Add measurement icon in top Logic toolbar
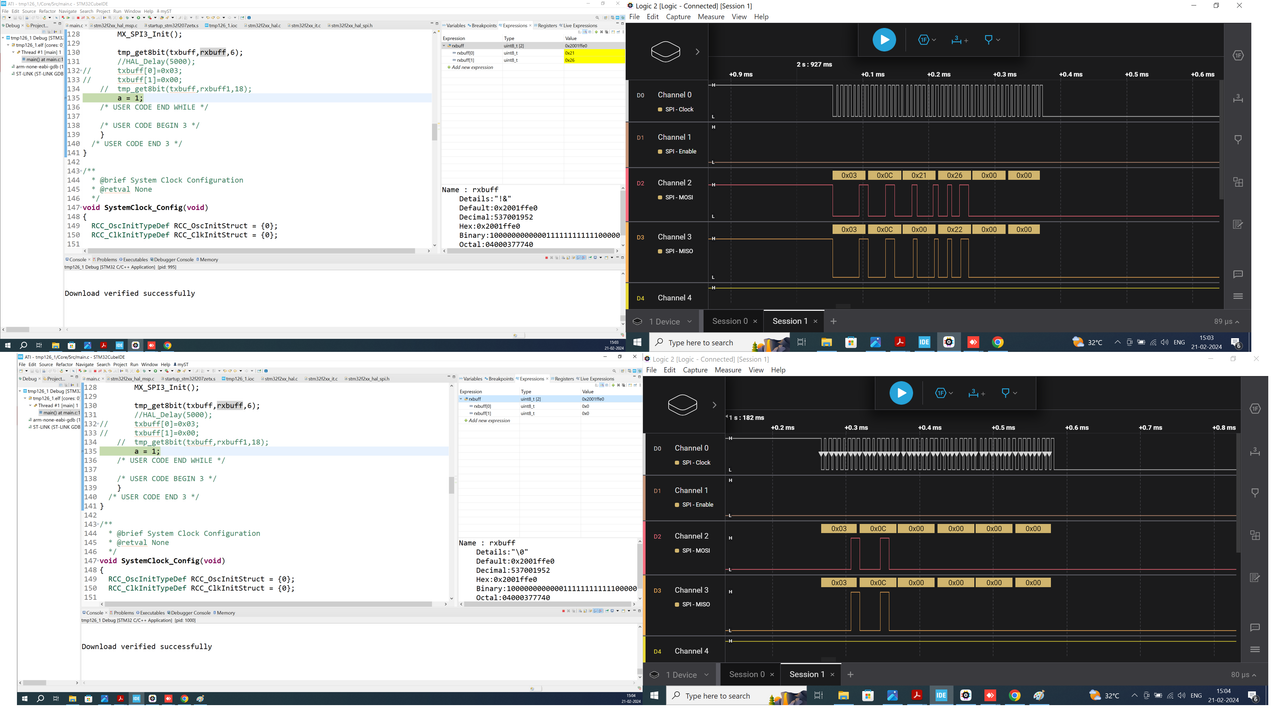This screenshot has width=1280, height=722. 959,40
